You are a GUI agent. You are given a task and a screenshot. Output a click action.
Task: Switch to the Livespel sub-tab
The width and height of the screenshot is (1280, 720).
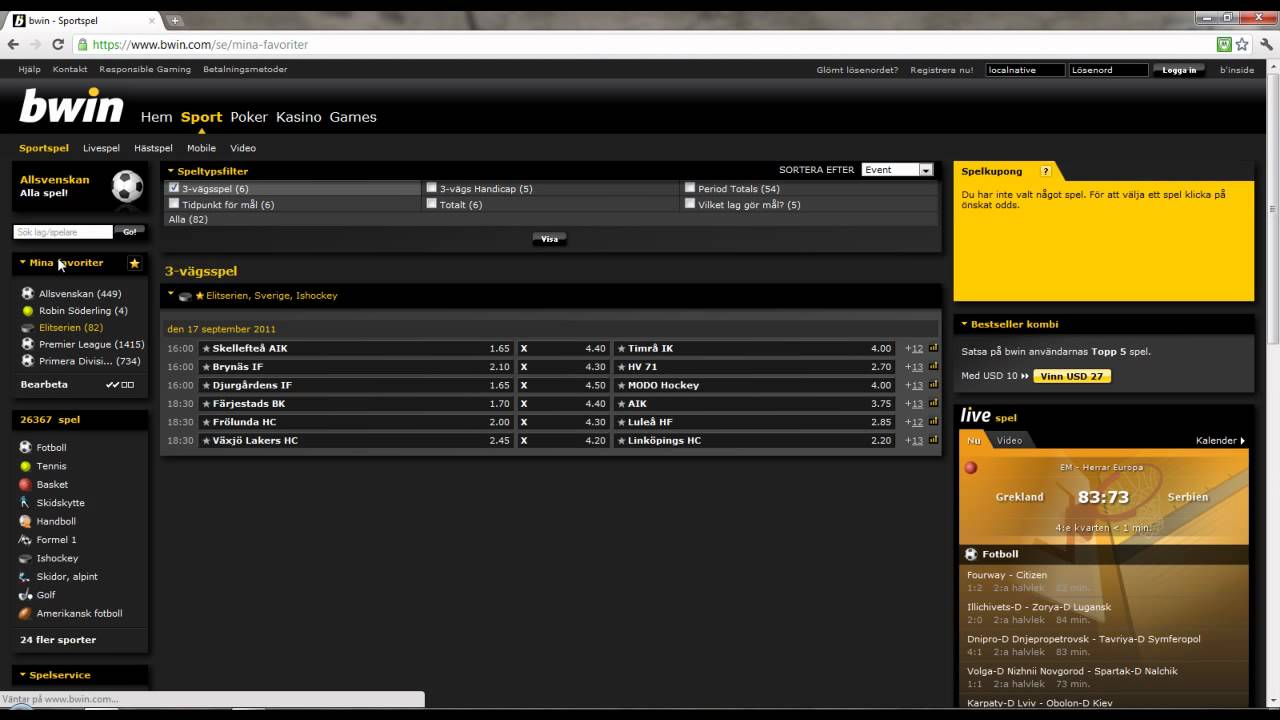101,148
